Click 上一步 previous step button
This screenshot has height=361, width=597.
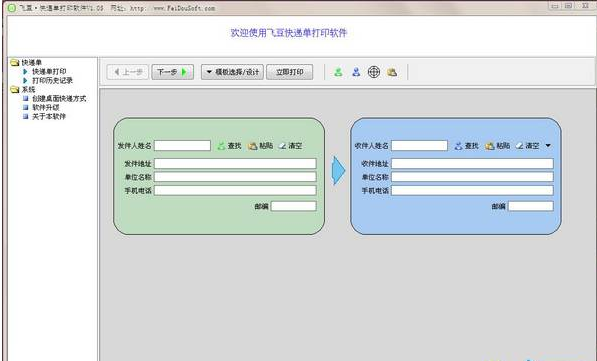point(128,72)
